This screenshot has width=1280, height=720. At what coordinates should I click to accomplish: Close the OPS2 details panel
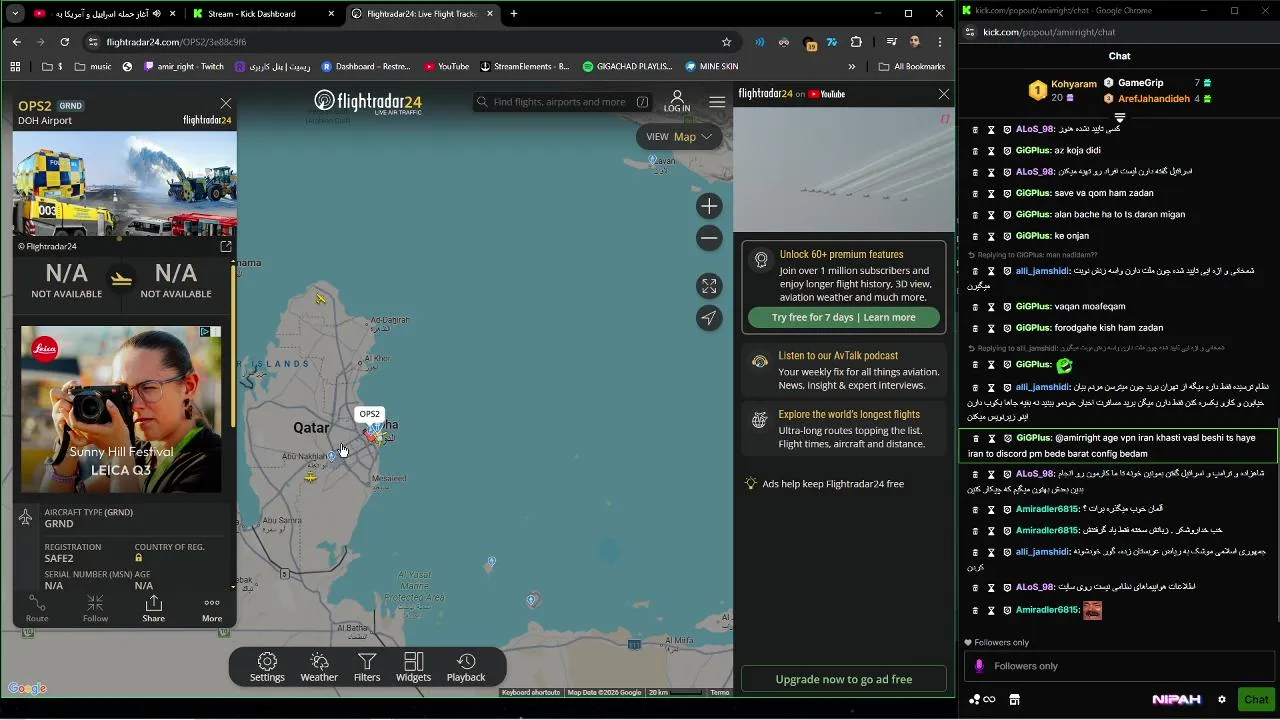(226, 104)
